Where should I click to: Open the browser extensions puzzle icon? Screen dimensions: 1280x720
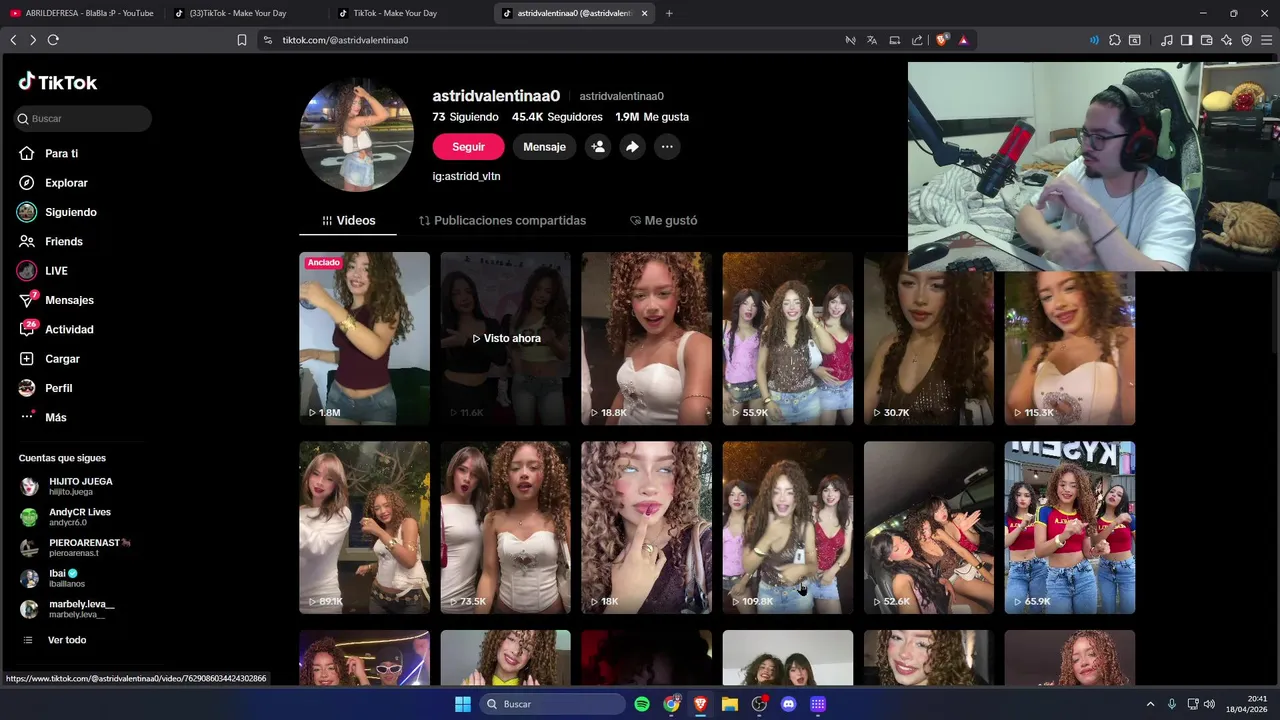click(x=1115, y=40)
